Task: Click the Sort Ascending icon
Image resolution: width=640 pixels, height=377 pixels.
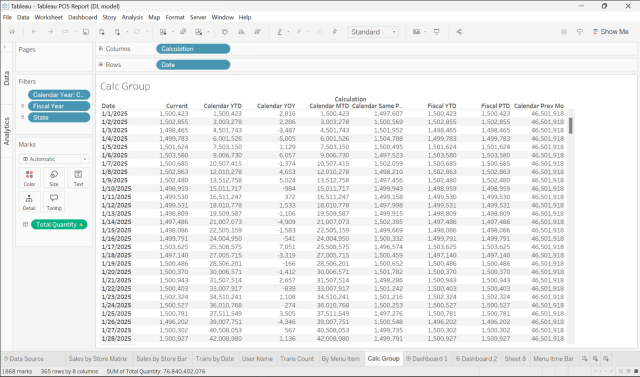Action: (x=241, y=32)
